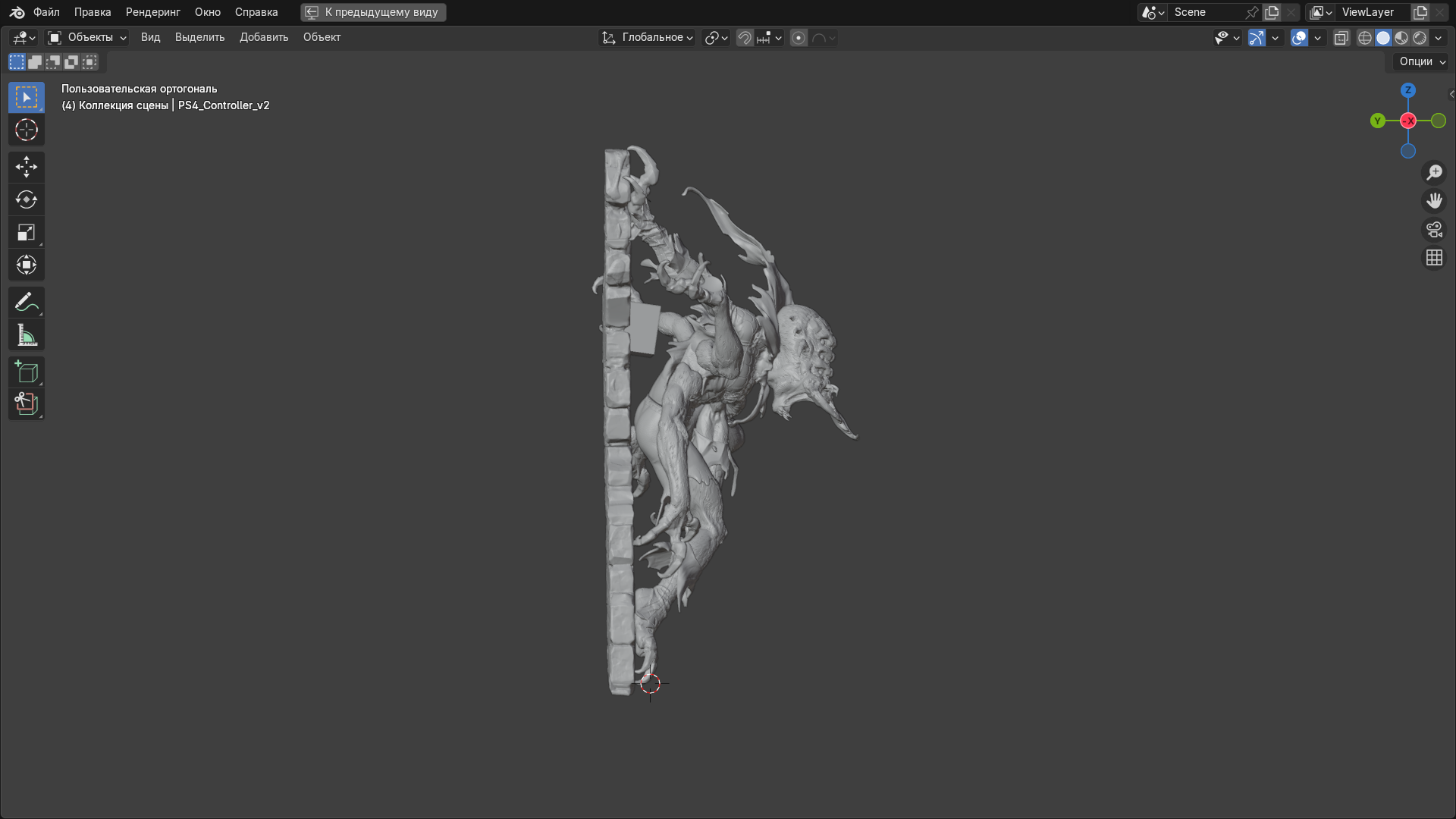This screenshot has height=819, width=1456.
Task: Toggle snapping magnet button
Action: [745, 38]
